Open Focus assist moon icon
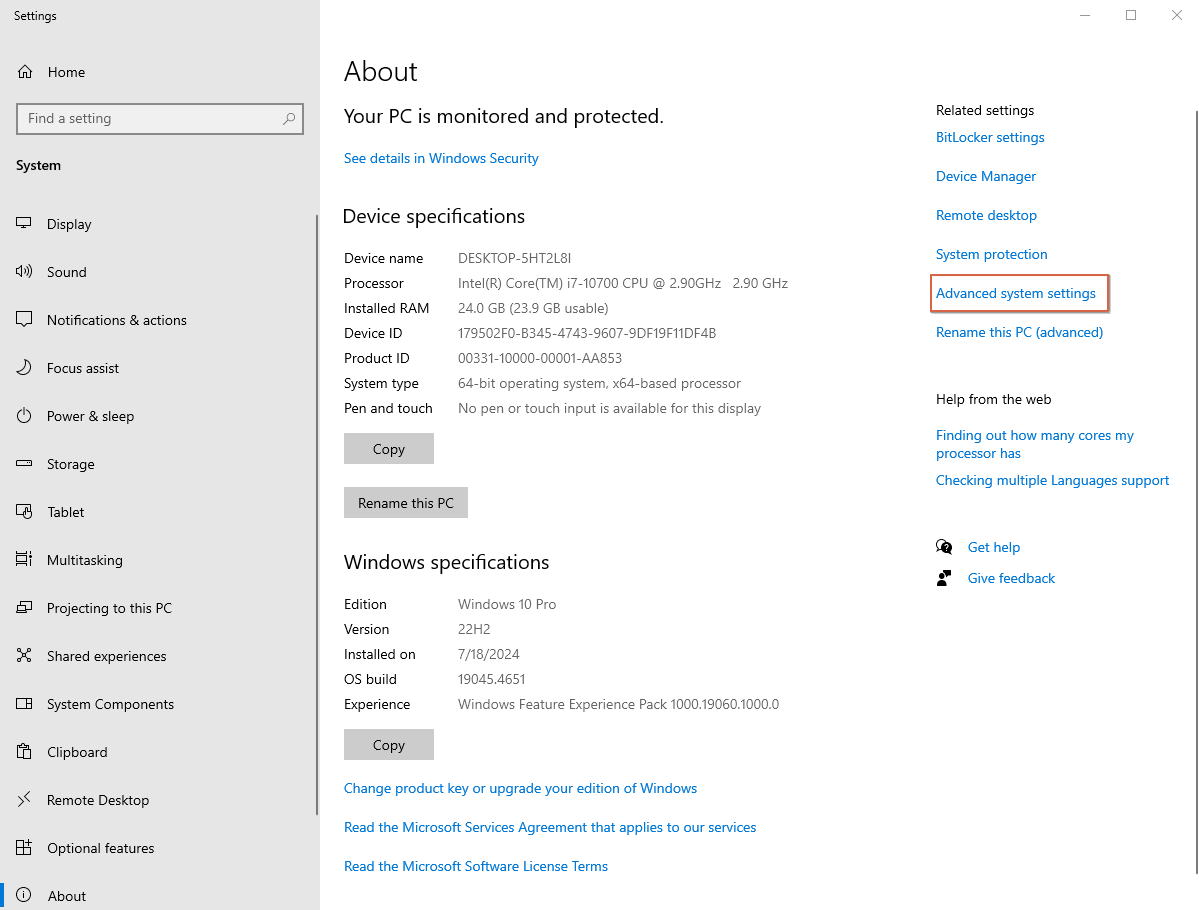The width and height of the screenshot is (1199, 910). tap(25, 368)
